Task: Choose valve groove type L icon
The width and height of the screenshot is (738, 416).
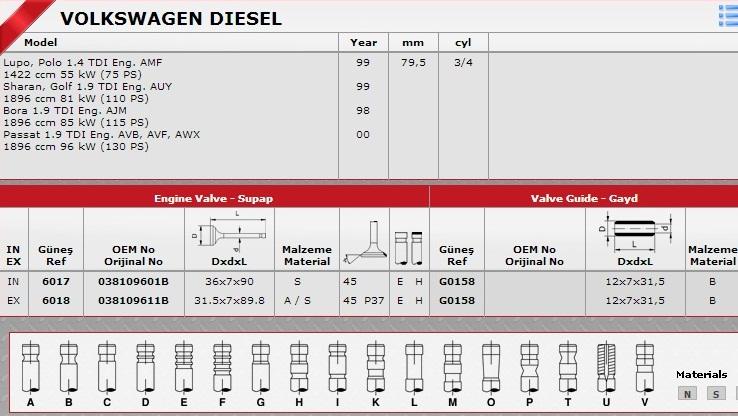Action: coord(414,368)
